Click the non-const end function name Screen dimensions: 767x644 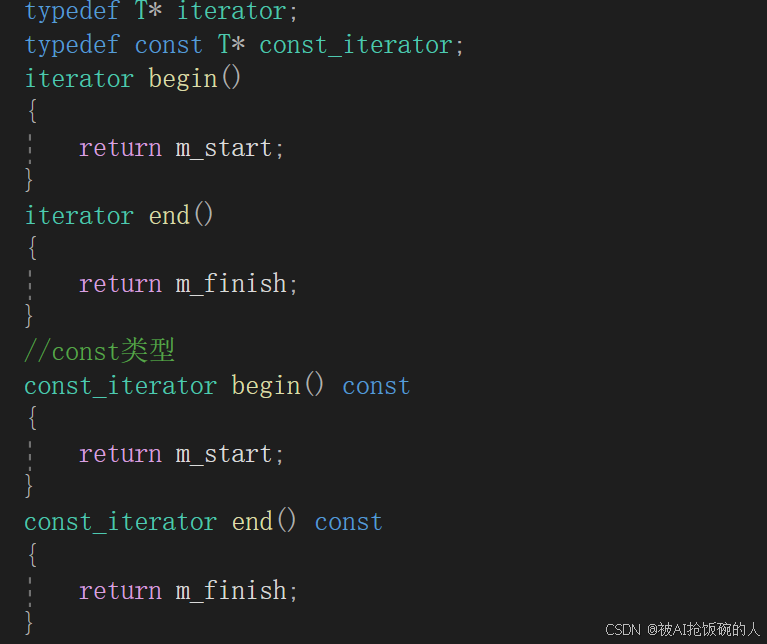coord(169,216)
